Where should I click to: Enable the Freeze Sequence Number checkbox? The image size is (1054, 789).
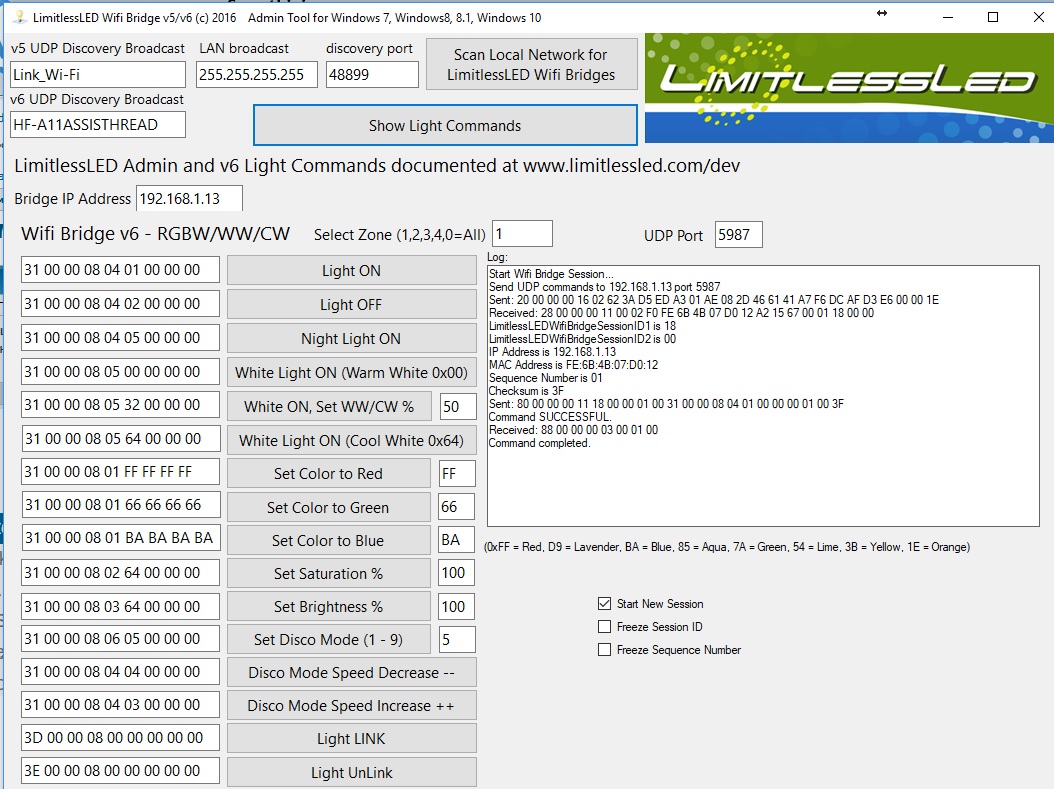coord(604,650)
